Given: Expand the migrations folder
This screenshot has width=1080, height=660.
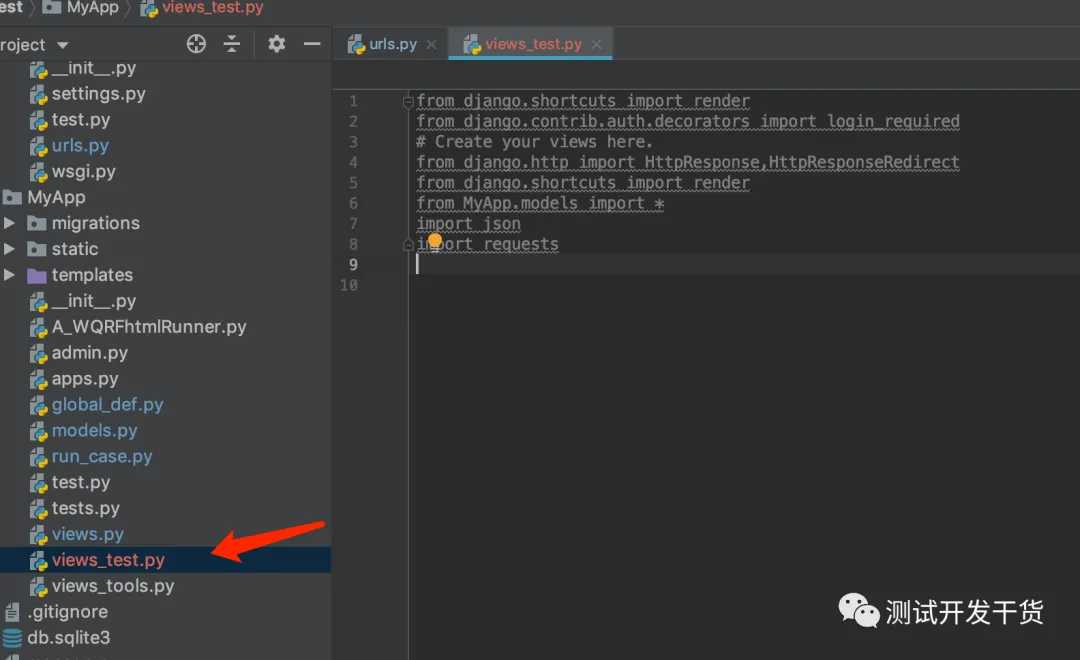Looking at the screenshot, I should [x=10, y=223].
